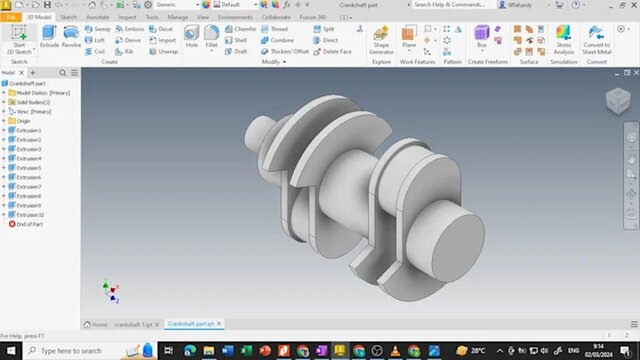Switch to the Annotate ribbon tab
The image size is (640, 360).
pos(98,17)
